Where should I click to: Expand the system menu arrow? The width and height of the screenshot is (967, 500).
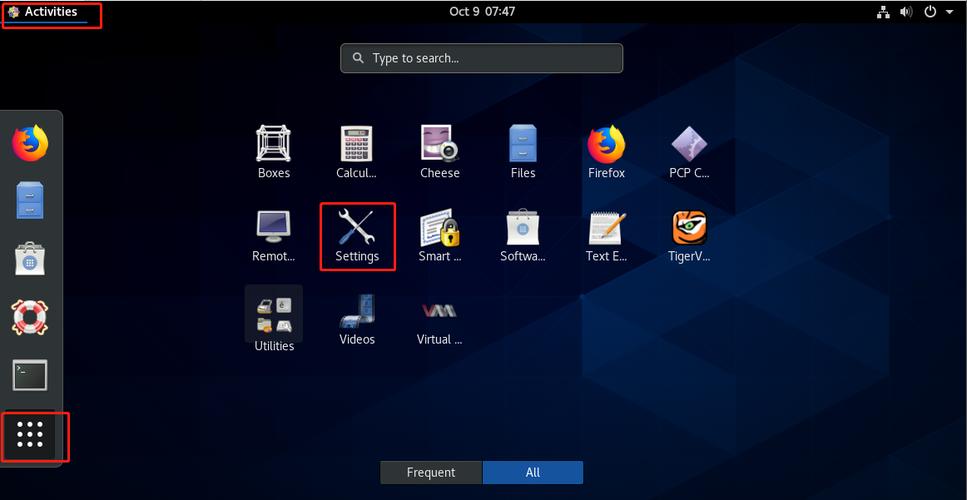949,12
